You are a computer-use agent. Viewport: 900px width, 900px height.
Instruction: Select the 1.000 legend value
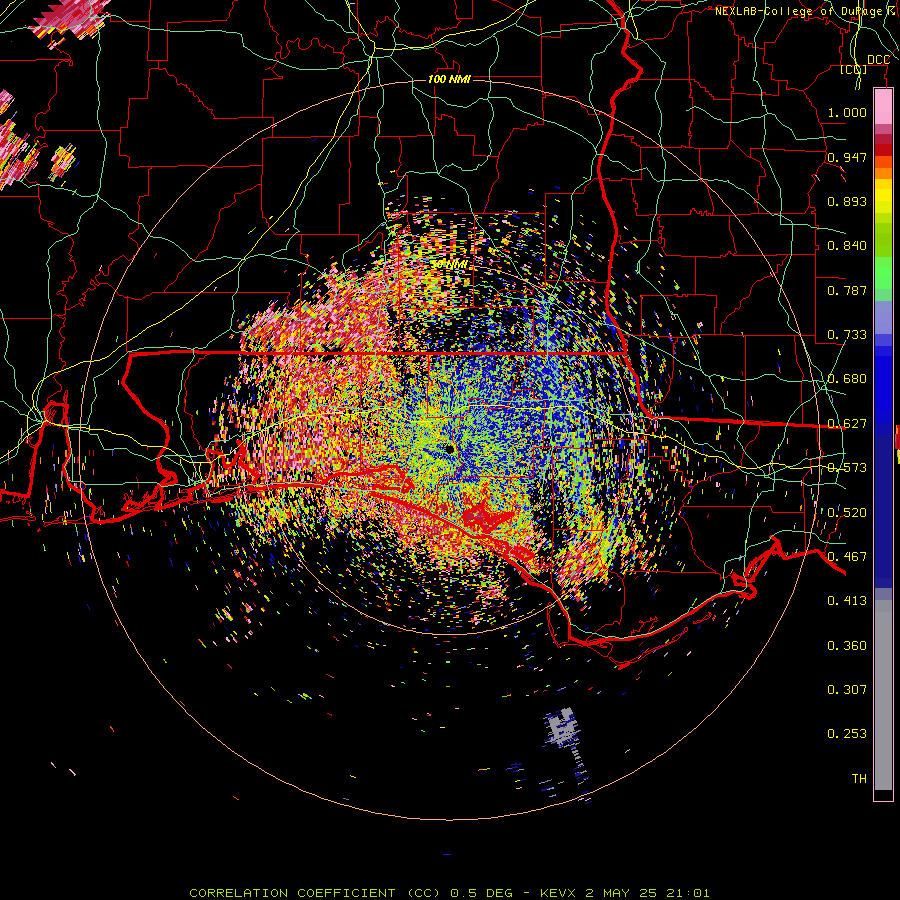847,112
